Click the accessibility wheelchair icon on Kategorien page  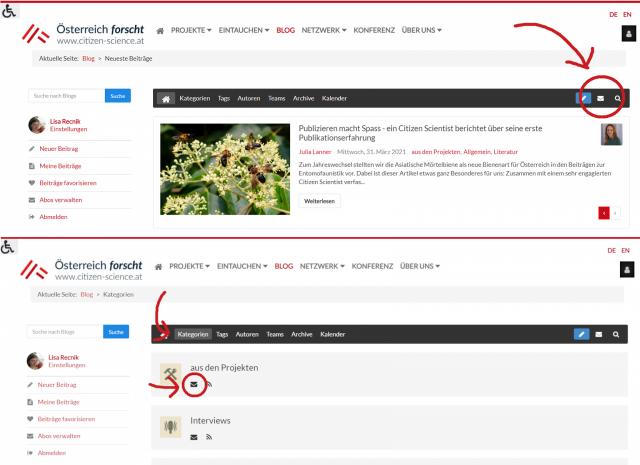pyautogui.click(x=7, y=247)
